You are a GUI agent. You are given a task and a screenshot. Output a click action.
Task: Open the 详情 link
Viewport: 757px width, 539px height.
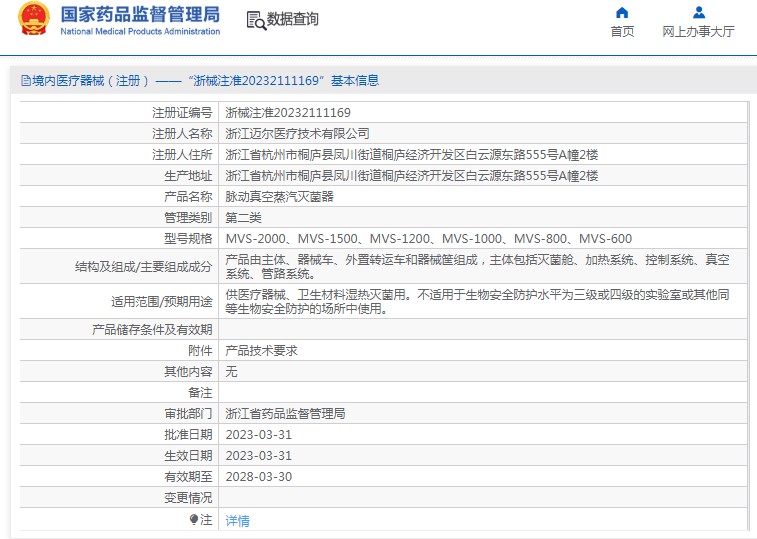point(238,521)
